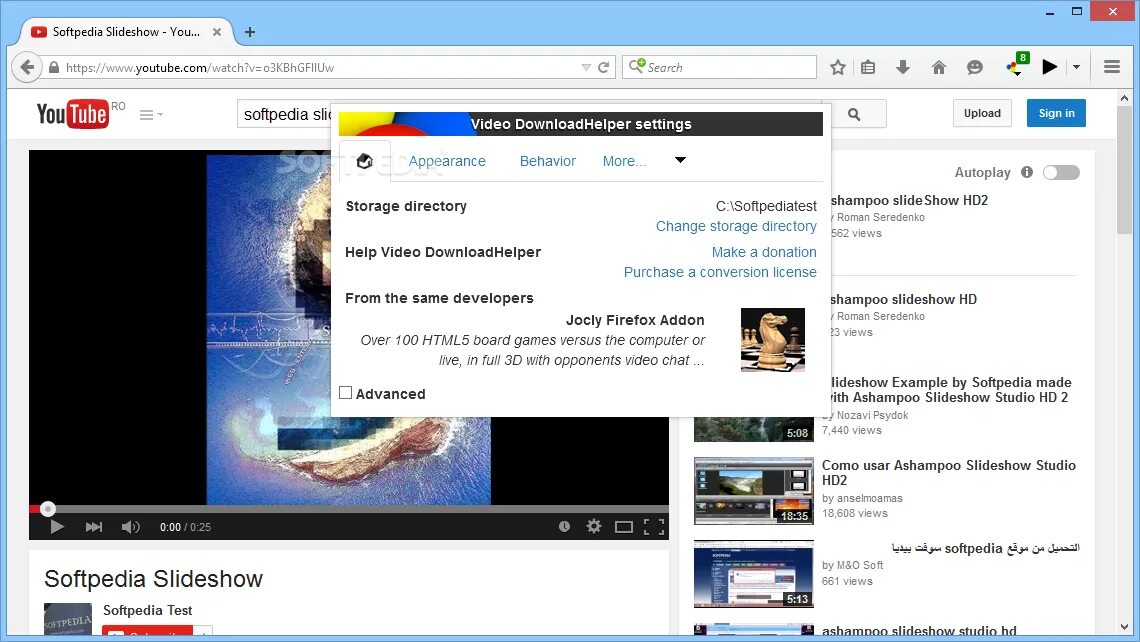The width and height of the screenshot is (1140, 642).
Task: Go to the Firefox home page icon
Action: 939,68
